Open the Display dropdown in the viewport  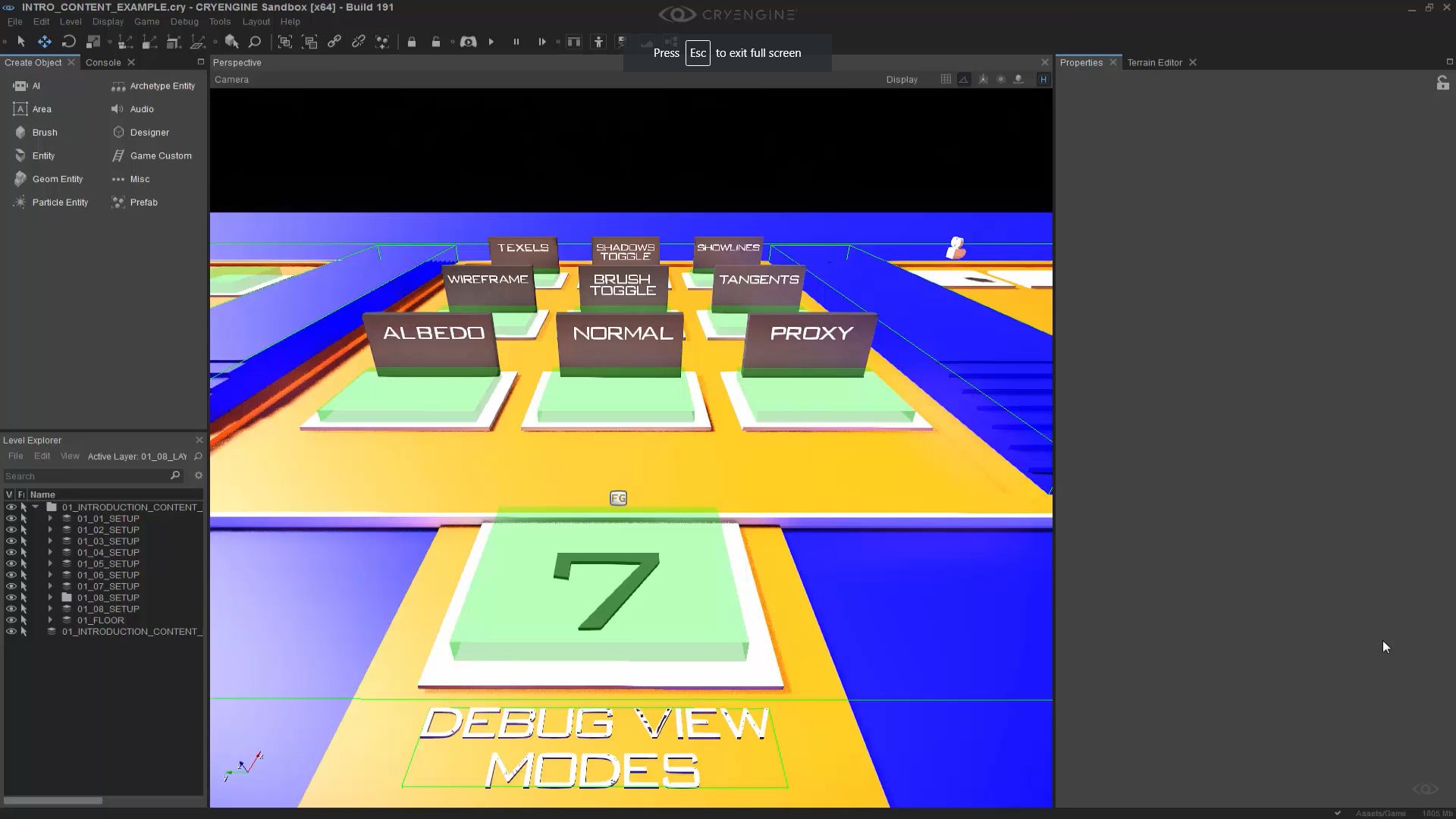(x=902, y=79)
